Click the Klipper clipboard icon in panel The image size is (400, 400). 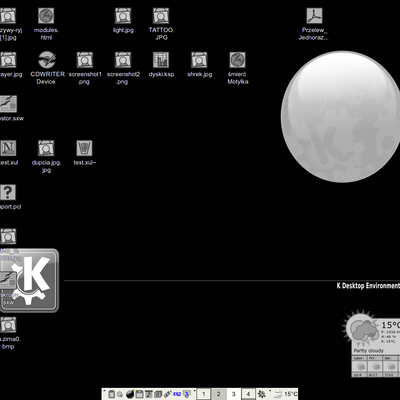point(111,394)
